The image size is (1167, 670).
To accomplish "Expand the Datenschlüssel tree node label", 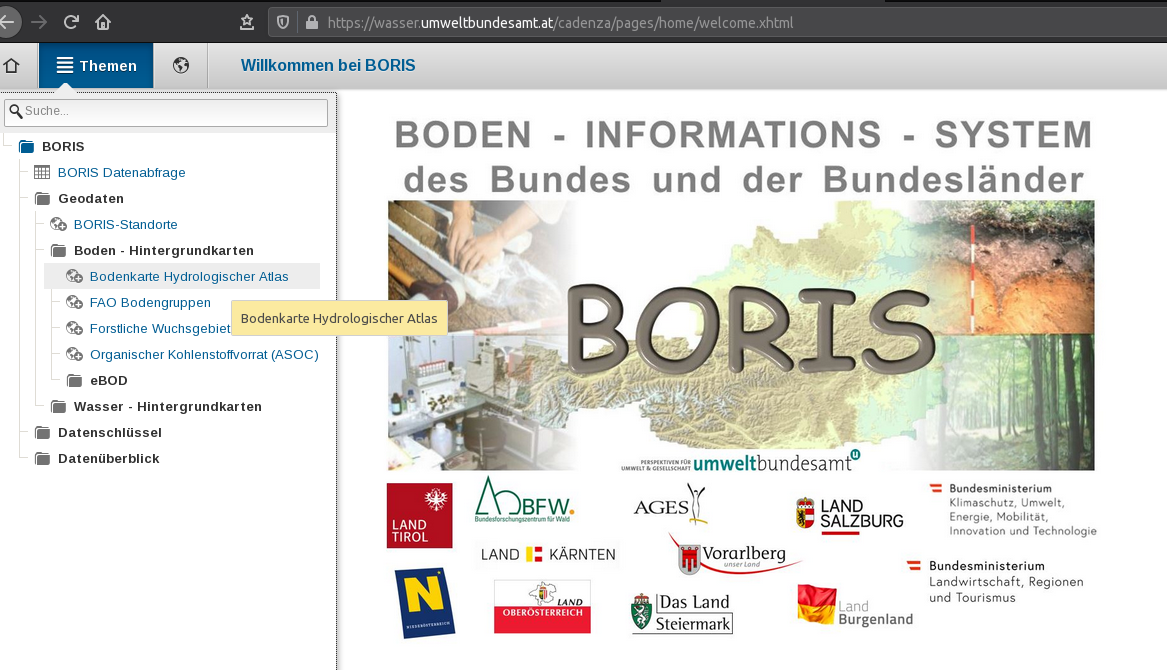I will coord(109,433).
